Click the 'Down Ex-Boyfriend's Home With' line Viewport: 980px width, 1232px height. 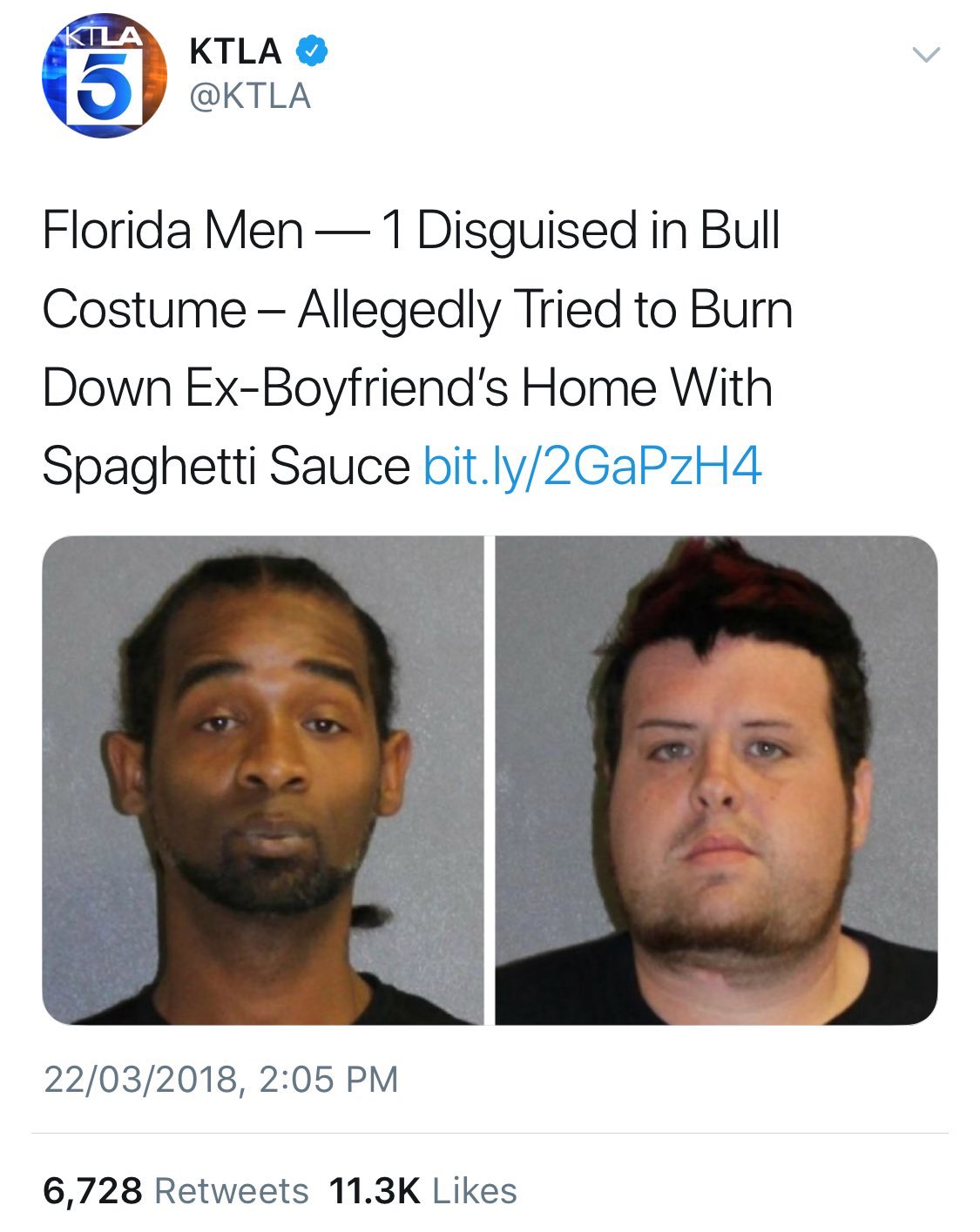[408, 387]
